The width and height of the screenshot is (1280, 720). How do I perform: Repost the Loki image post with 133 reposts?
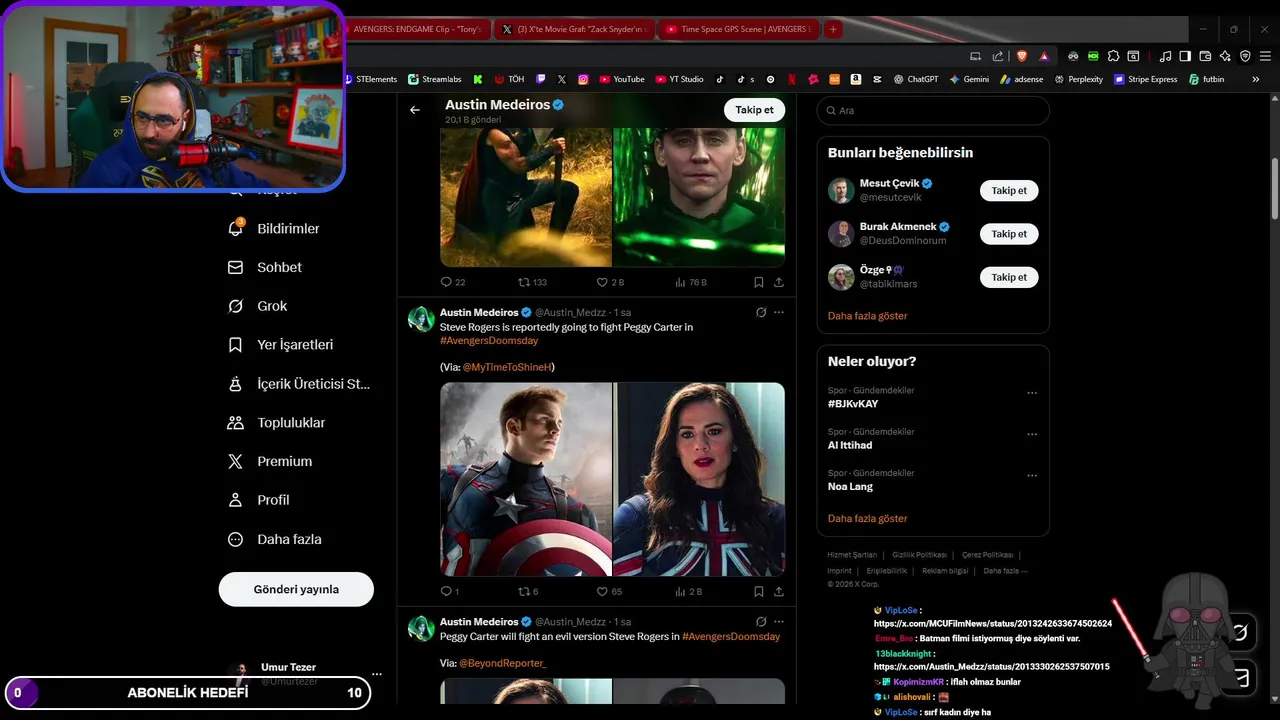[532, 282]
